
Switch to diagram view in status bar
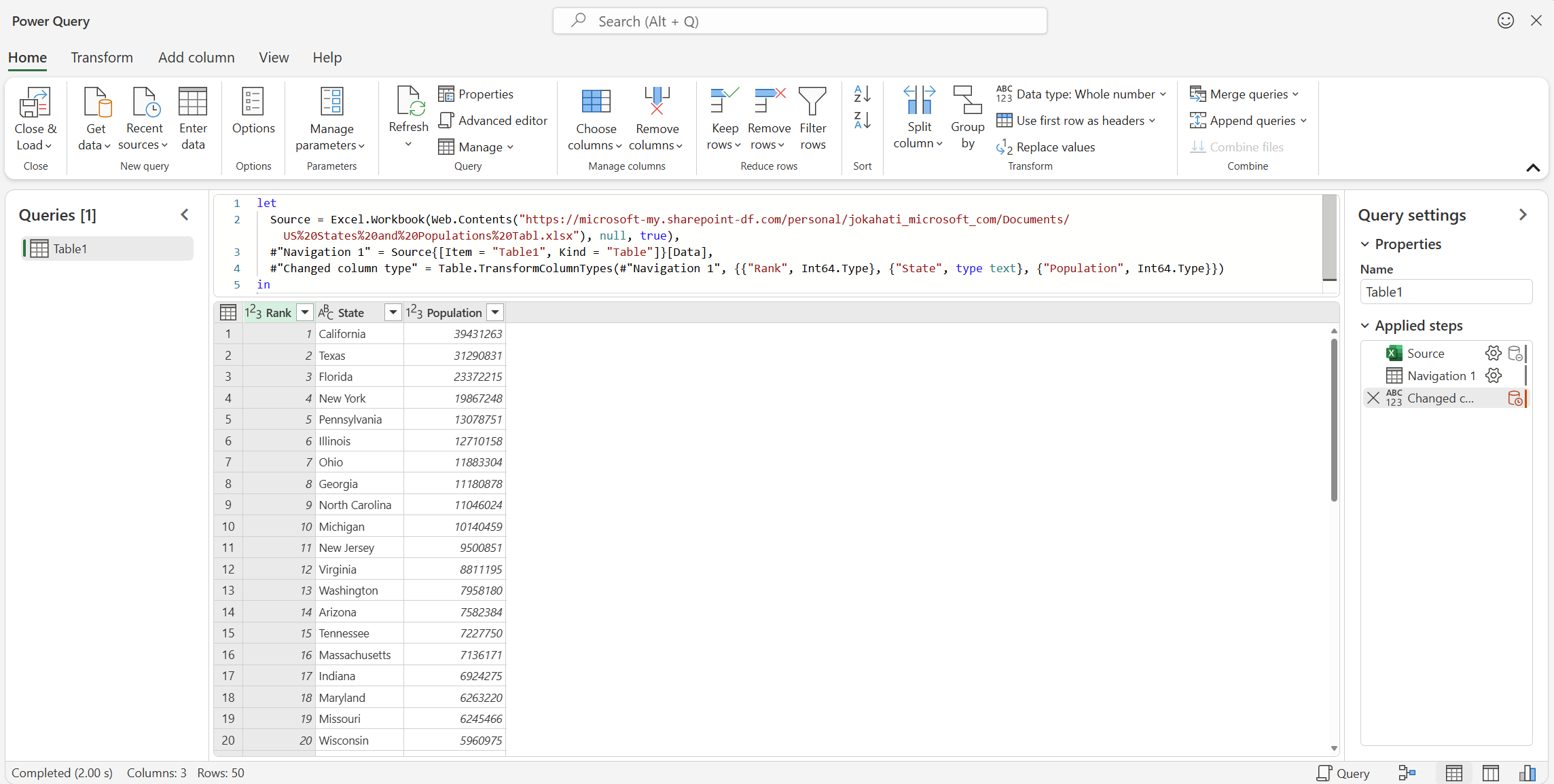coord(1407,773)
